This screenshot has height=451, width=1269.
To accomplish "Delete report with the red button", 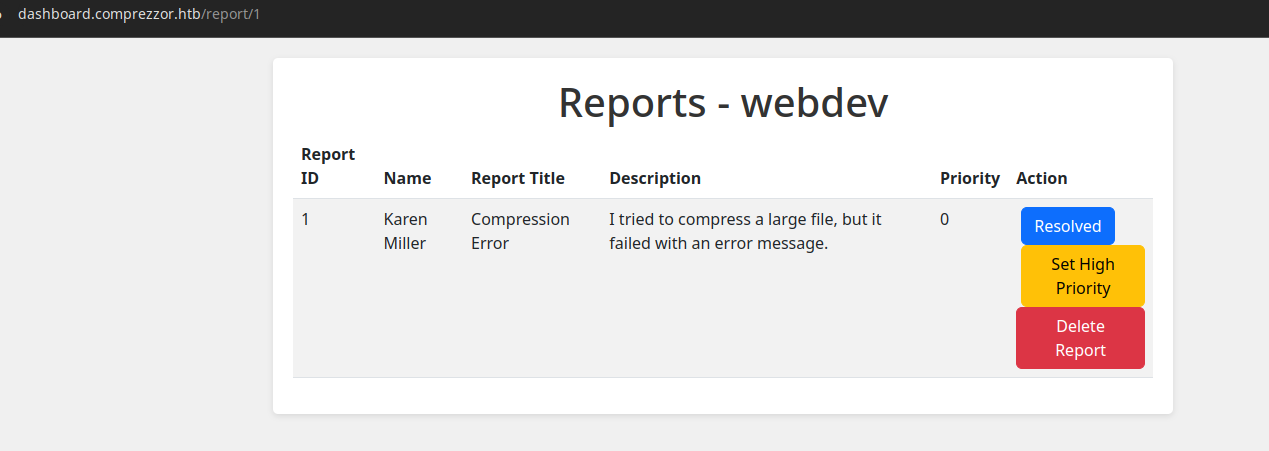I will point(1080,338).
